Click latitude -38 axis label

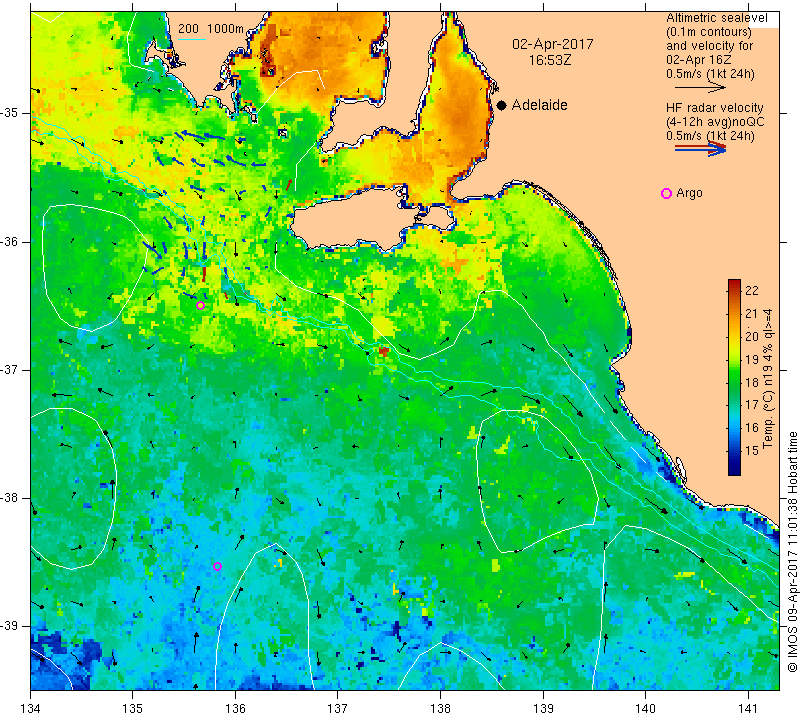10,498
